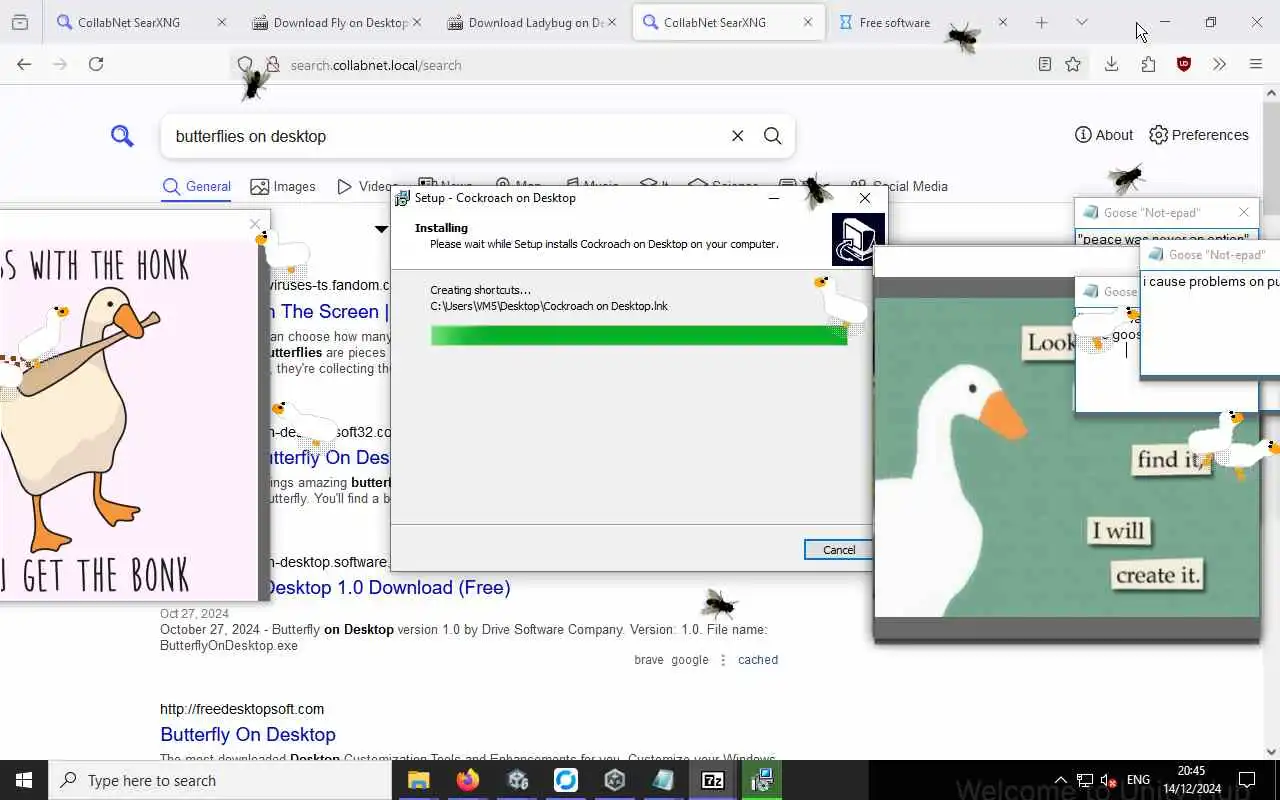Click the page vertical scrollbar down arrow
The image size is (1280, 800).
pyautogui.click(x=1271, y=751)
